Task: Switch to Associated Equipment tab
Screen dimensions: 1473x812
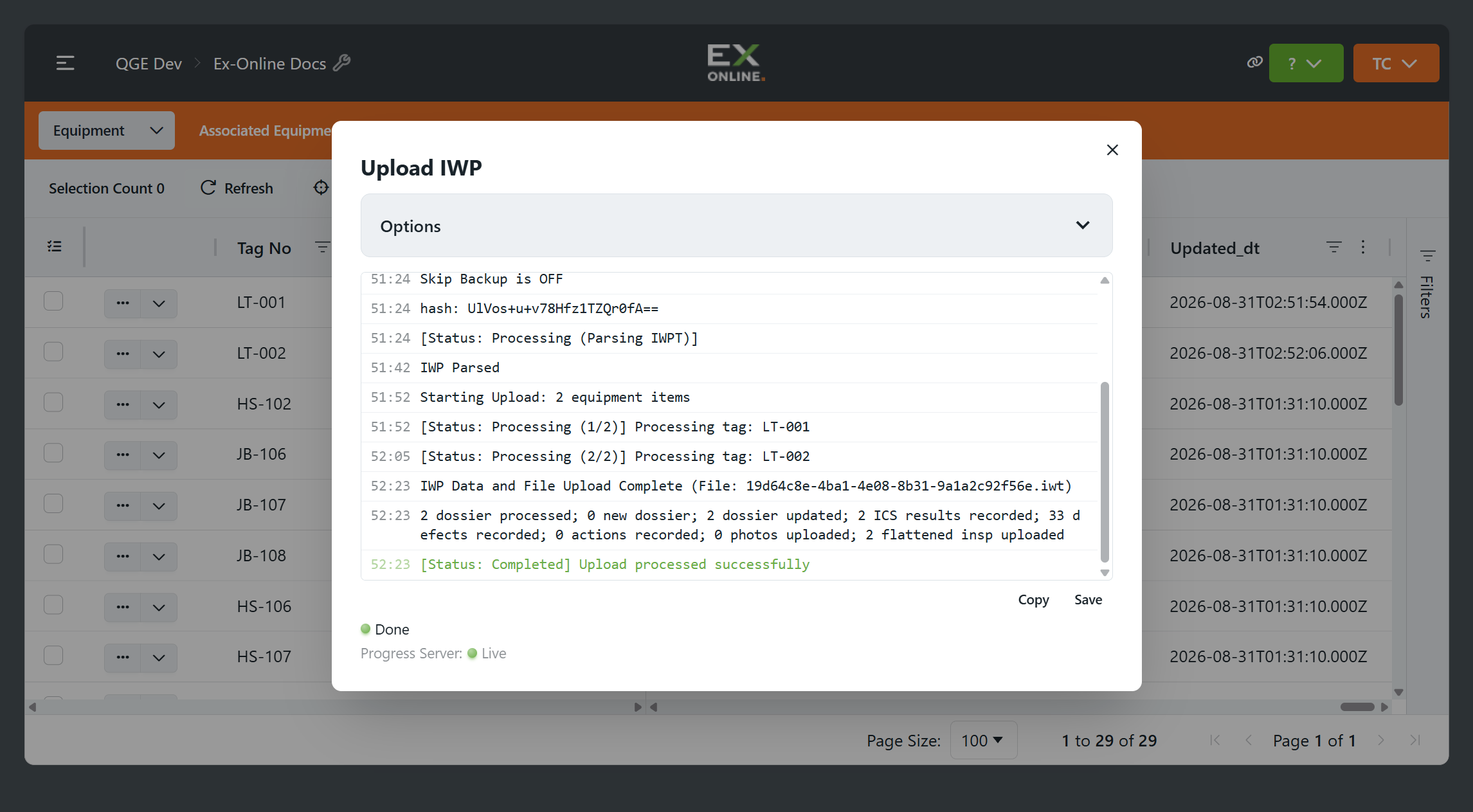Action: click(x=265, y=131)
